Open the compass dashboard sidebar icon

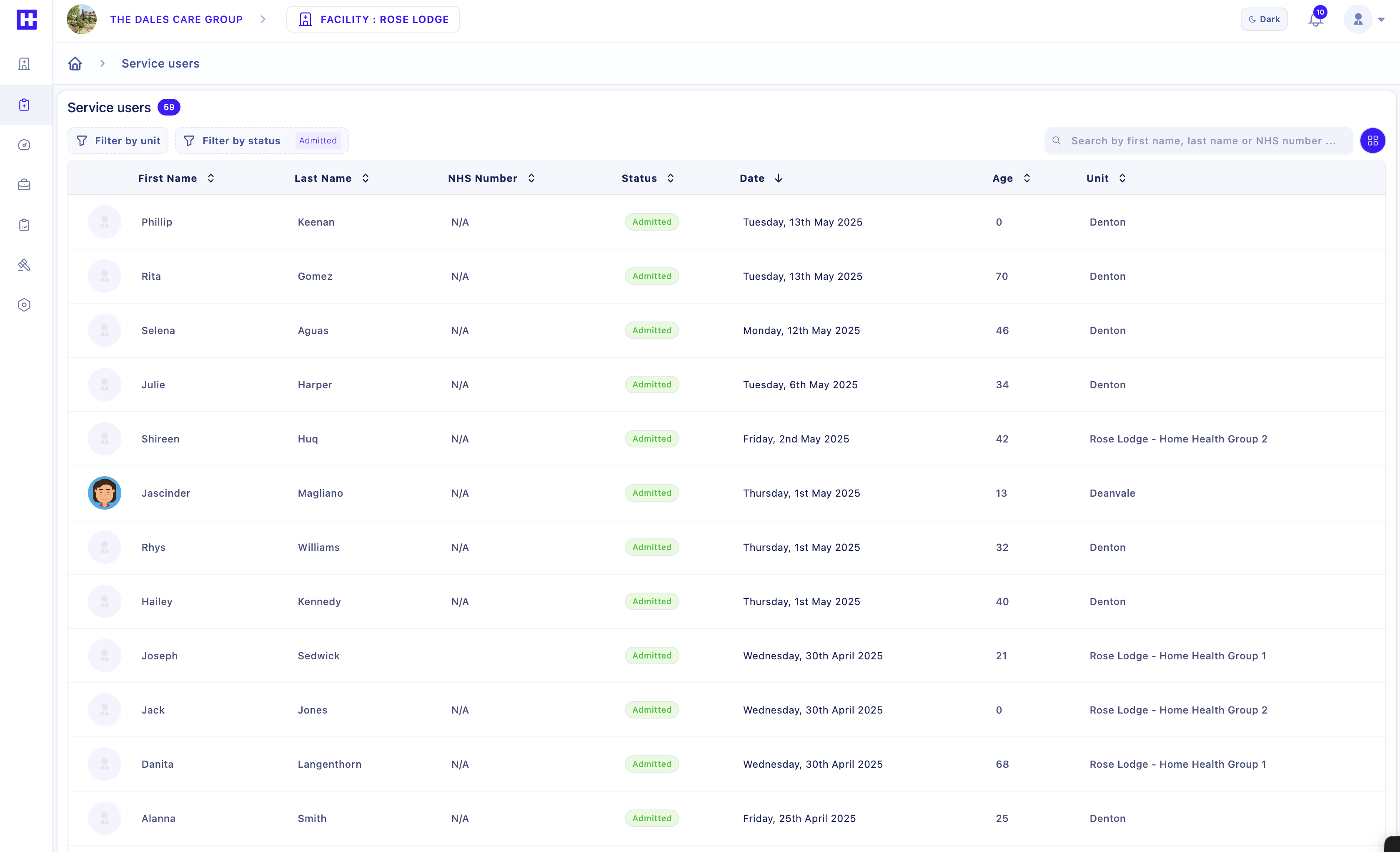[24, 145]
